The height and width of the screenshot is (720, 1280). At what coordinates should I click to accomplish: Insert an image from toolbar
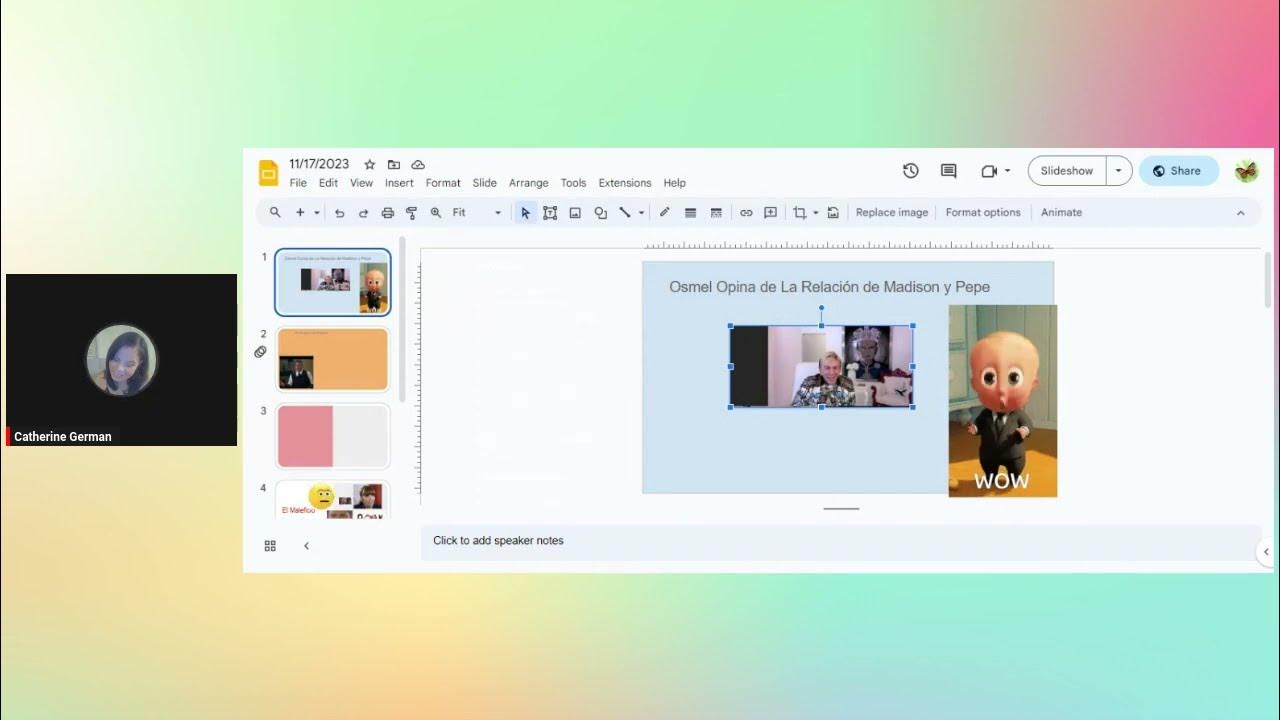[575, 212]
